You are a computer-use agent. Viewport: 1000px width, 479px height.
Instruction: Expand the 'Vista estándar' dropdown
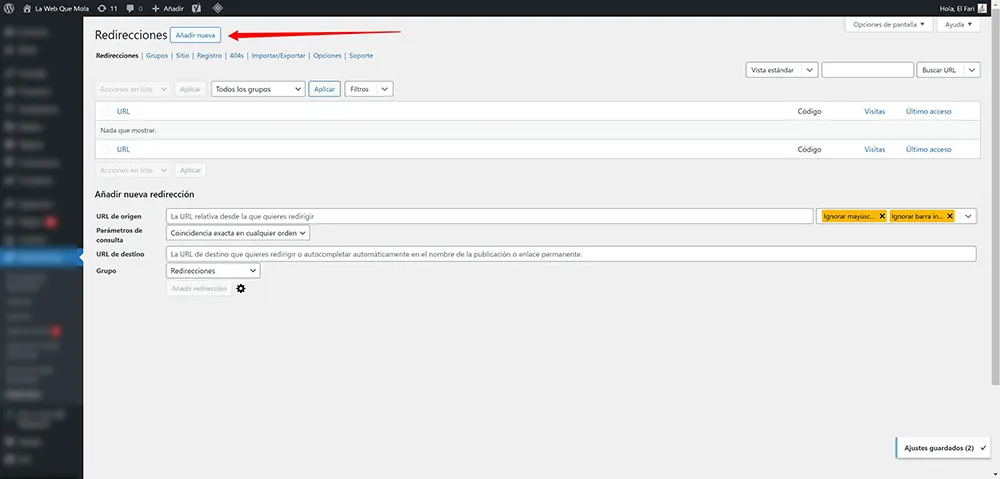pos(782,70)
